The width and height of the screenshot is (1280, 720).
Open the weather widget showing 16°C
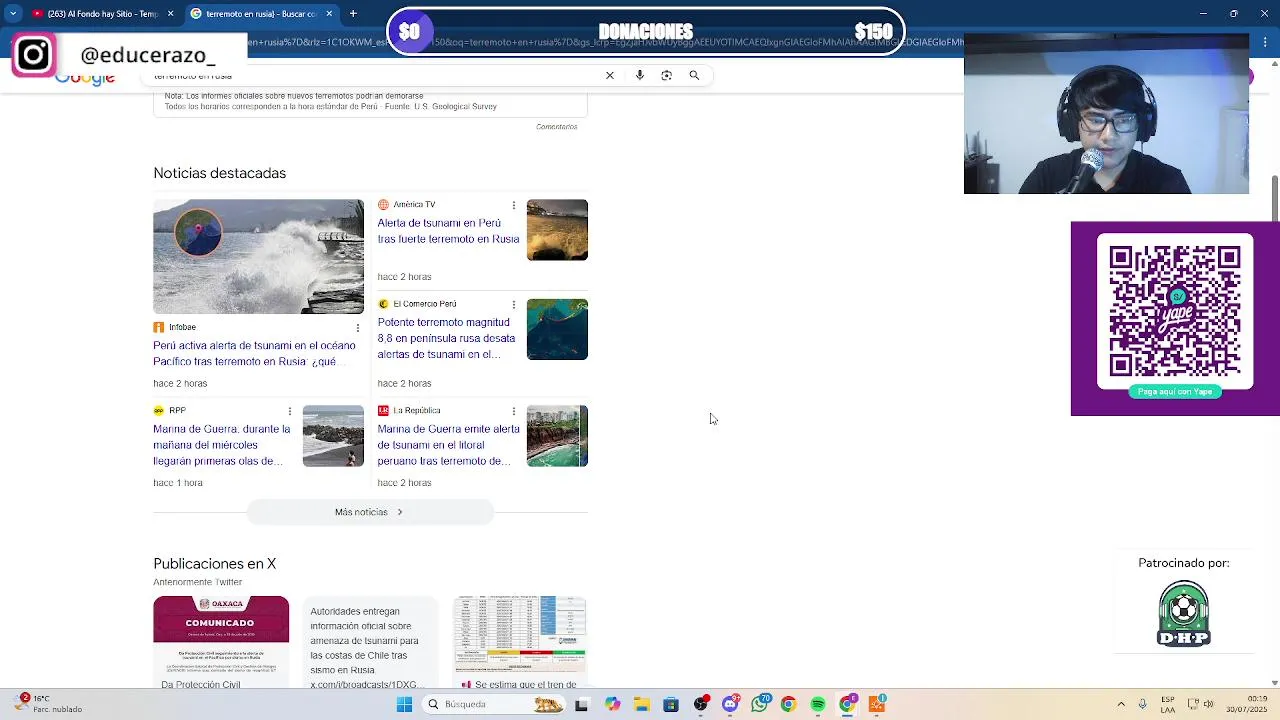[x=48, y=704]
